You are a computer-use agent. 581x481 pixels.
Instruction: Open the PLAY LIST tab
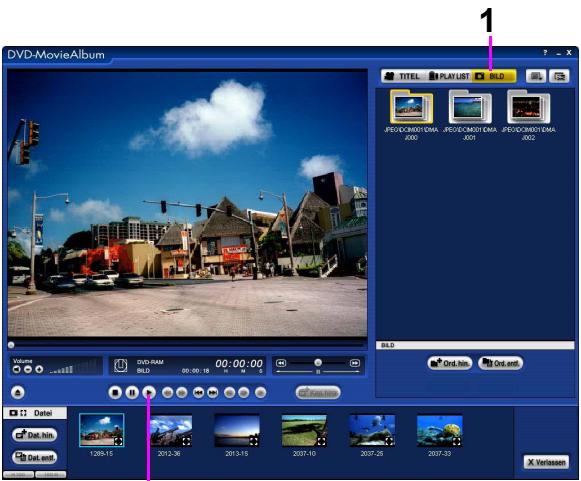(449, 76)
